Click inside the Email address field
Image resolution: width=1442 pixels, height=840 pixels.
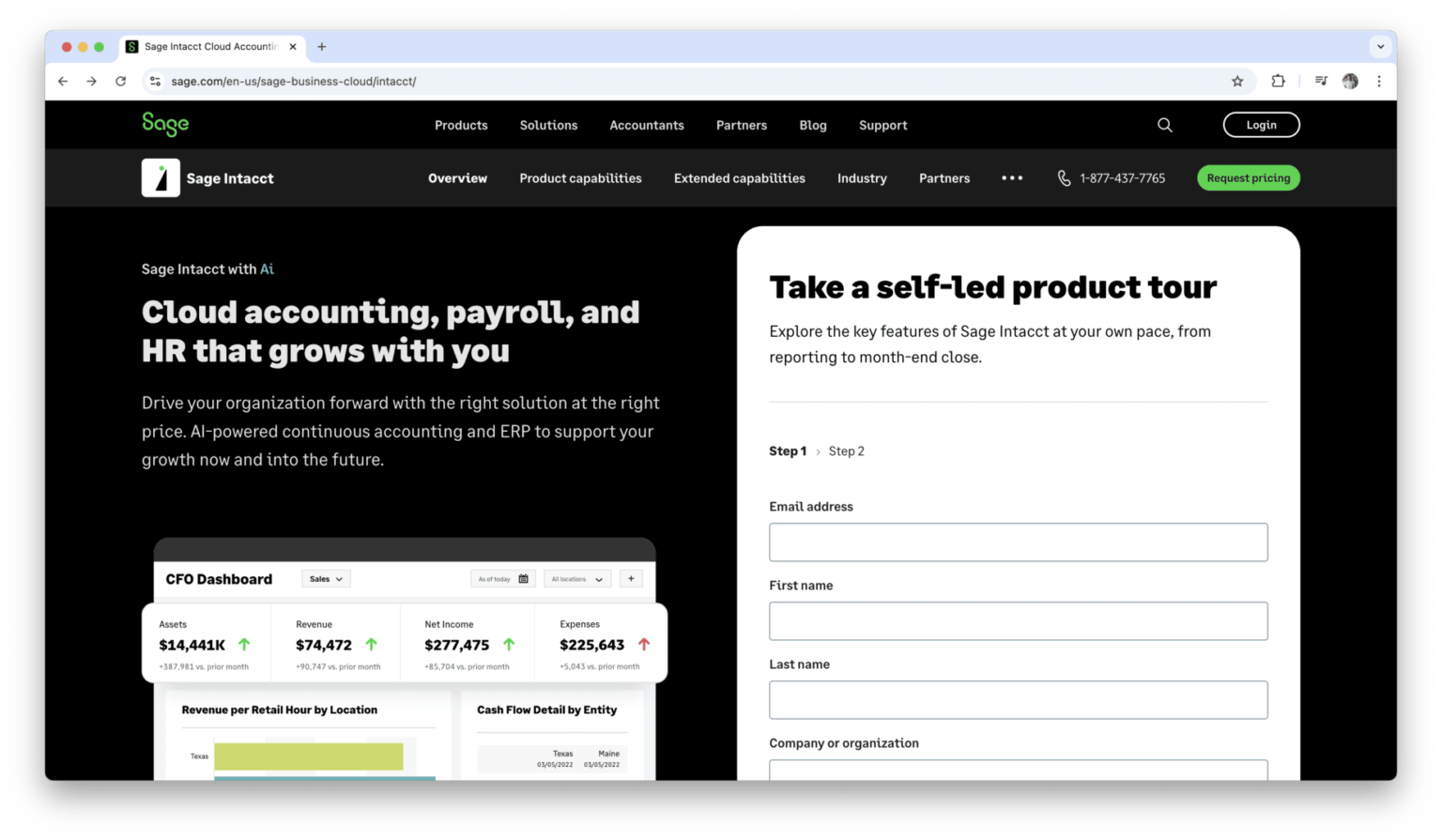[1018, 542]
